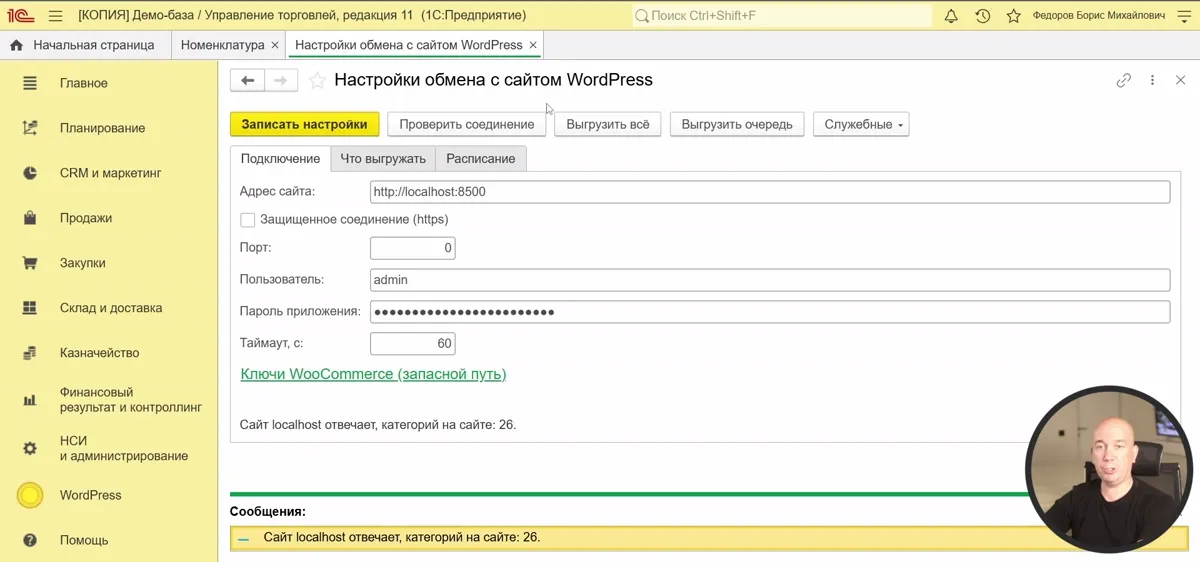
Task: Click the Планирование section icon
Action: pos(30,128)
